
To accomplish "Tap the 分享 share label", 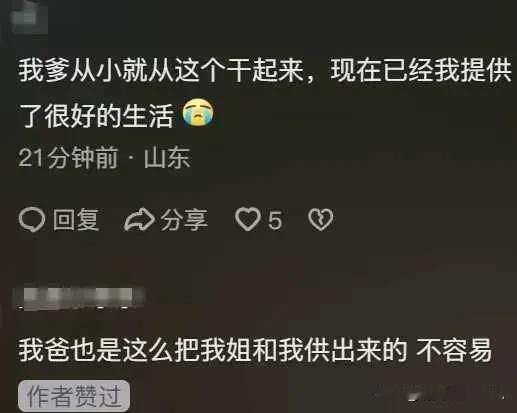I will (184, 220).
